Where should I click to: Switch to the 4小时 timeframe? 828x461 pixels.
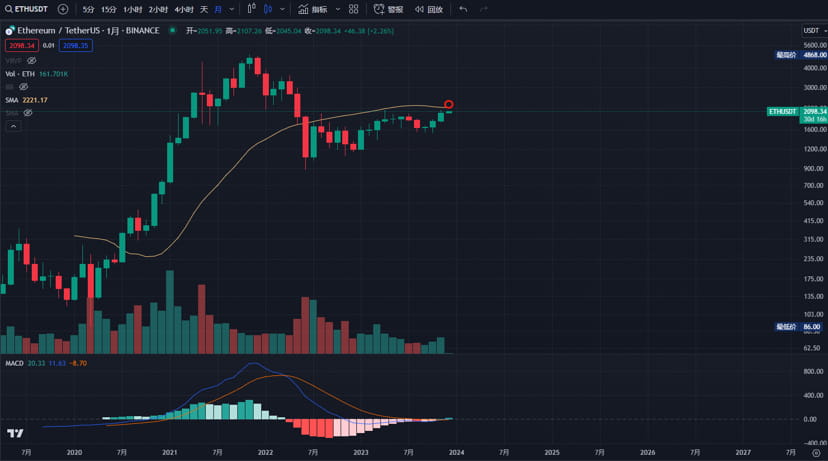[x=184, y=10]
